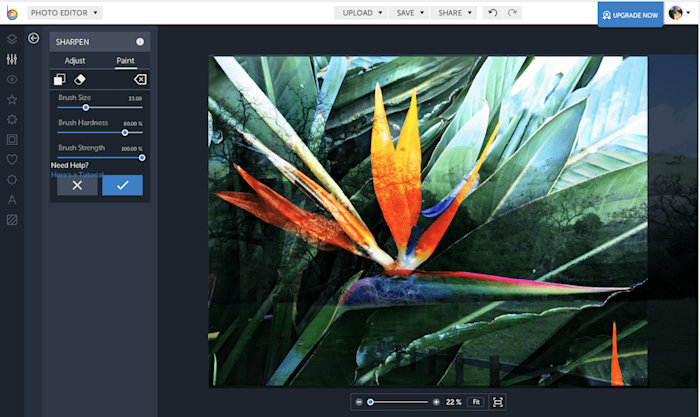Viewport: 700px width, 417px height.
Task: Open the star Effects sidebar icon
Action: [12, 100]
